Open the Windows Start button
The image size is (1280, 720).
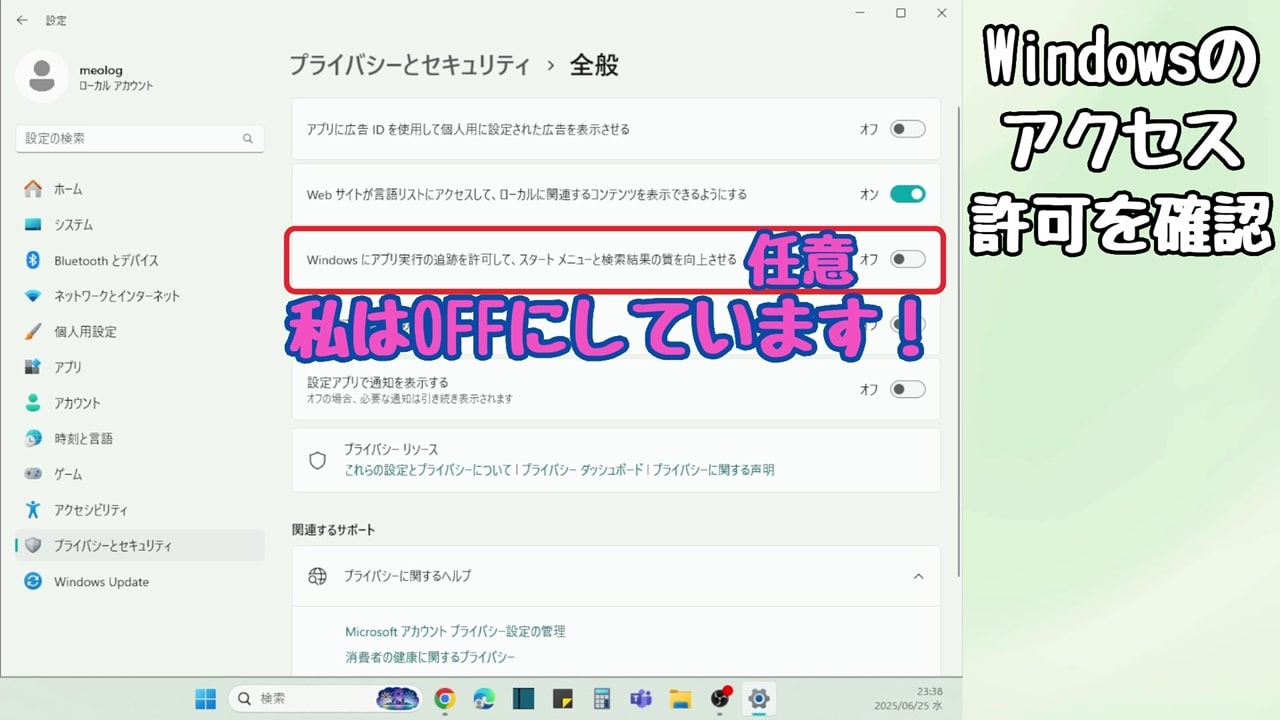coord(205,698)
